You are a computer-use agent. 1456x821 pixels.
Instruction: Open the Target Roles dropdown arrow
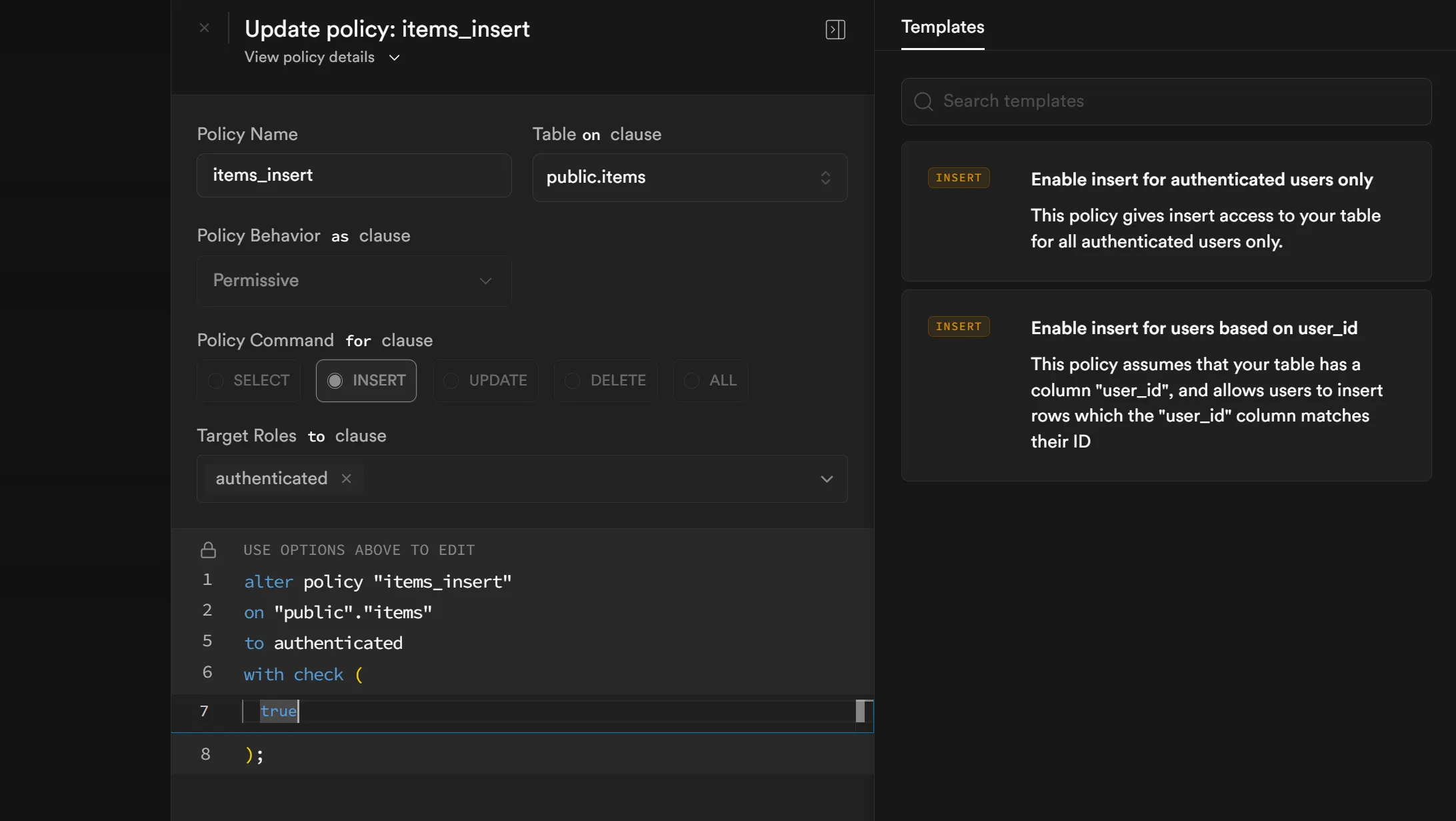[x=827, y=479]
